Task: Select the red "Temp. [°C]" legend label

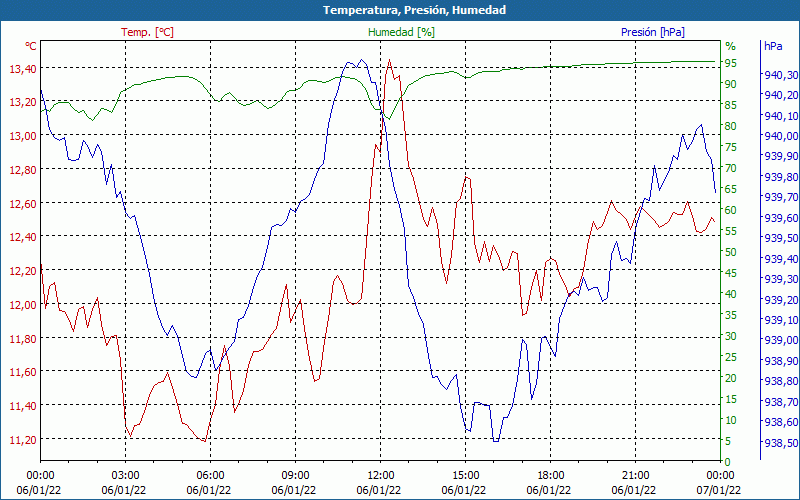Action: [147, 32]
